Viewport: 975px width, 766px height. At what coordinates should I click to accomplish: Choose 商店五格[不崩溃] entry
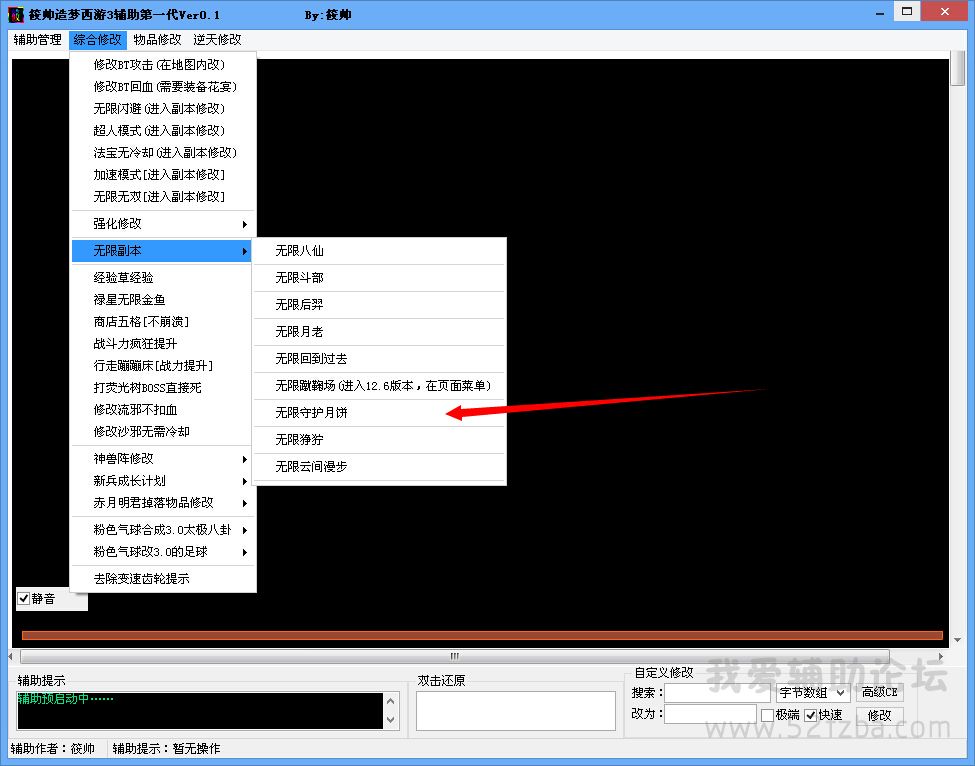pos(163,321)
